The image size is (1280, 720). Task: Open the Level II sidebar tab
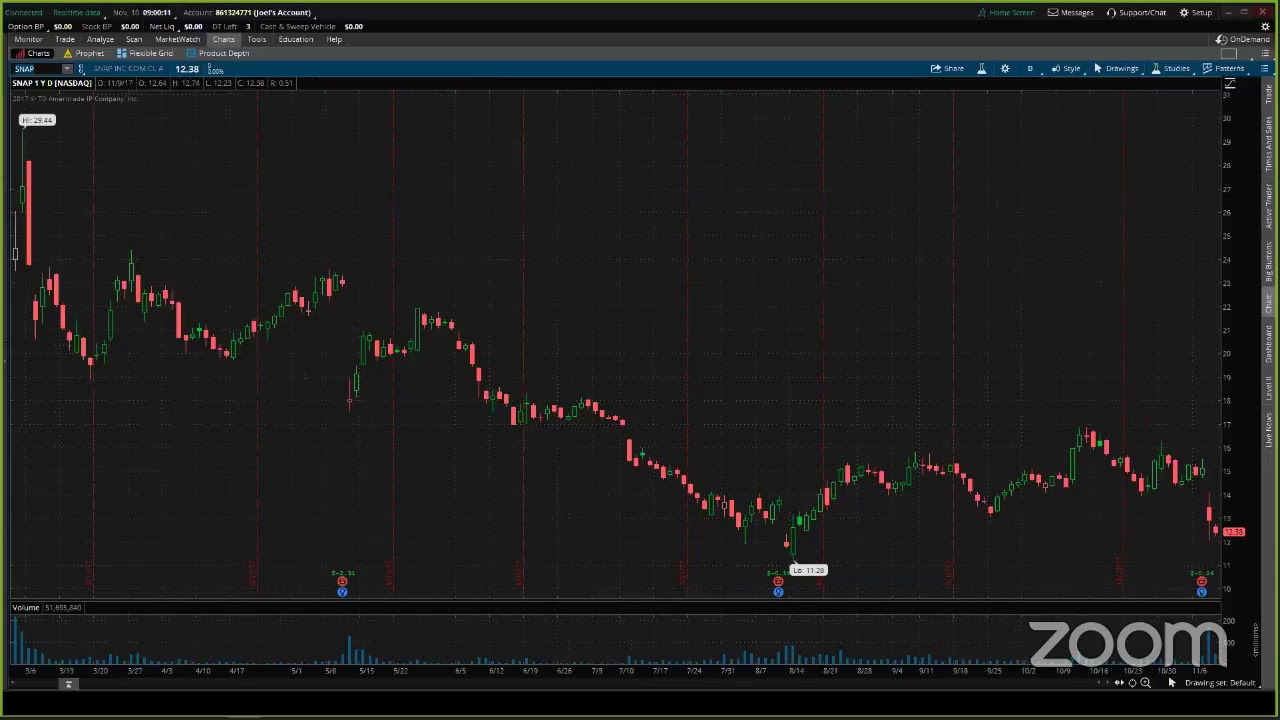click(x=1268, y=387)
